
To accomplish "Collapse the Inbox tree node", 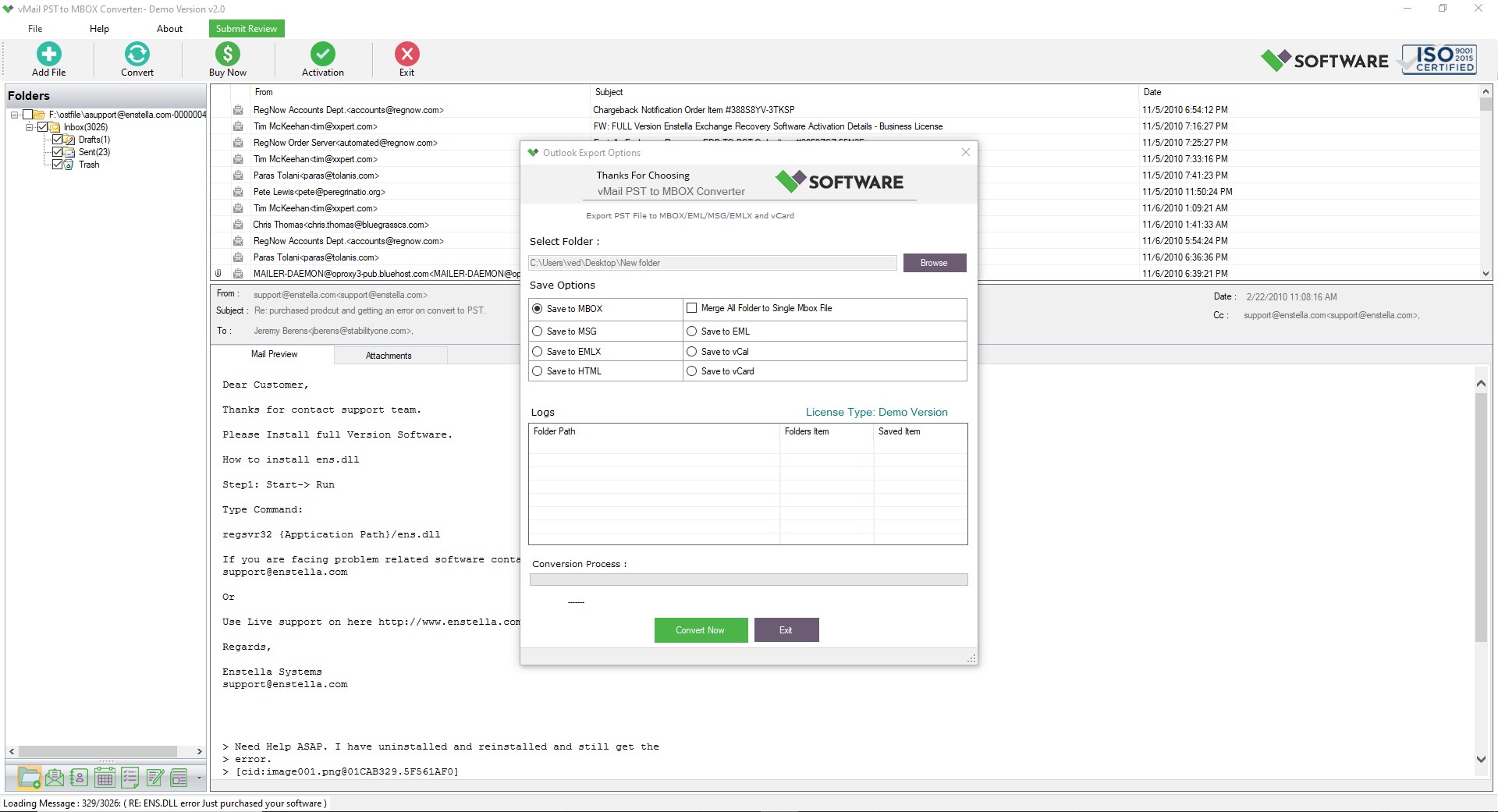I will 30,127.
